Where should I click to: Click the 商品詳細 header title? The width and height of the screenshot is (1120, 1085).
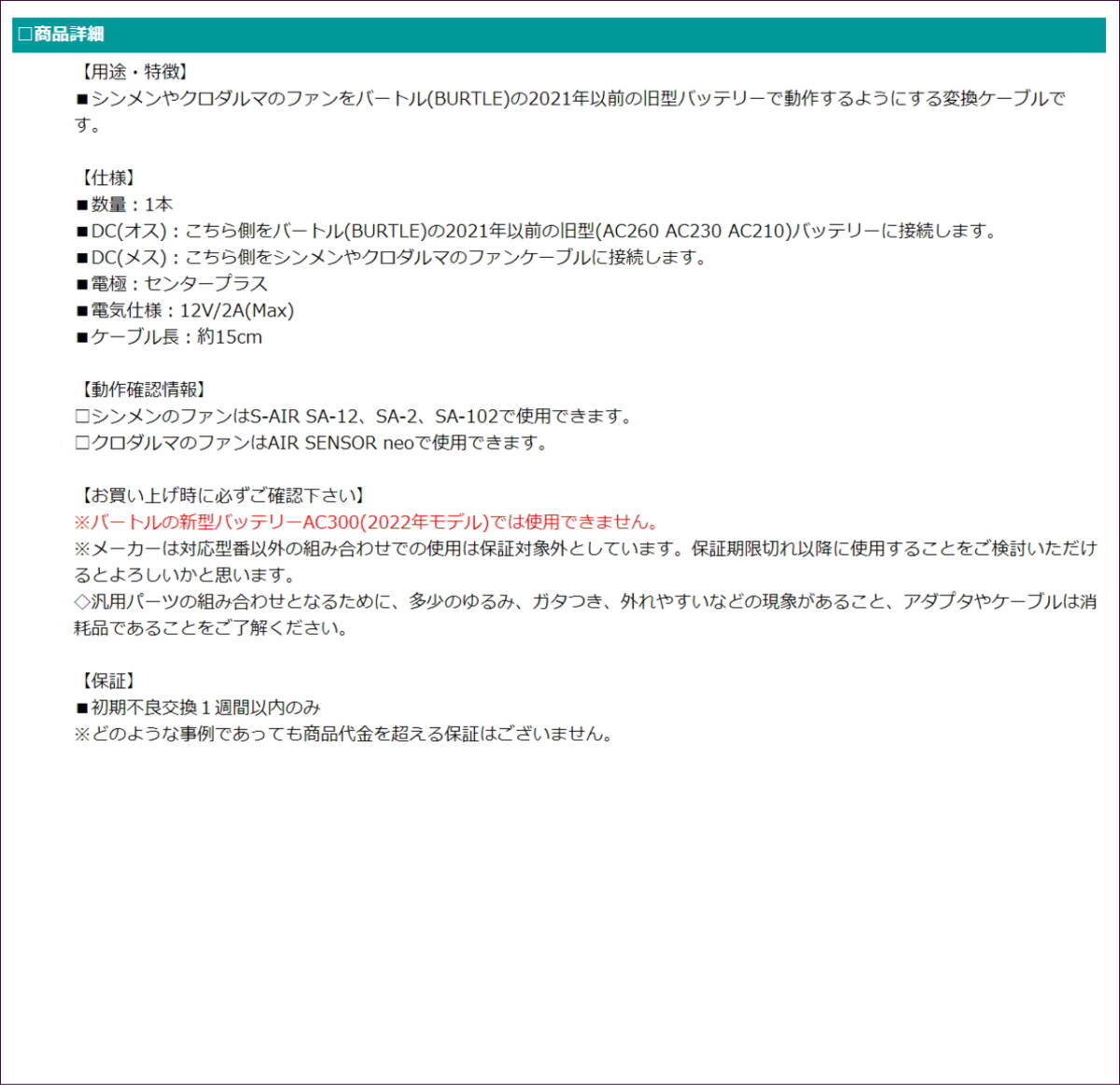pos(61,35)
